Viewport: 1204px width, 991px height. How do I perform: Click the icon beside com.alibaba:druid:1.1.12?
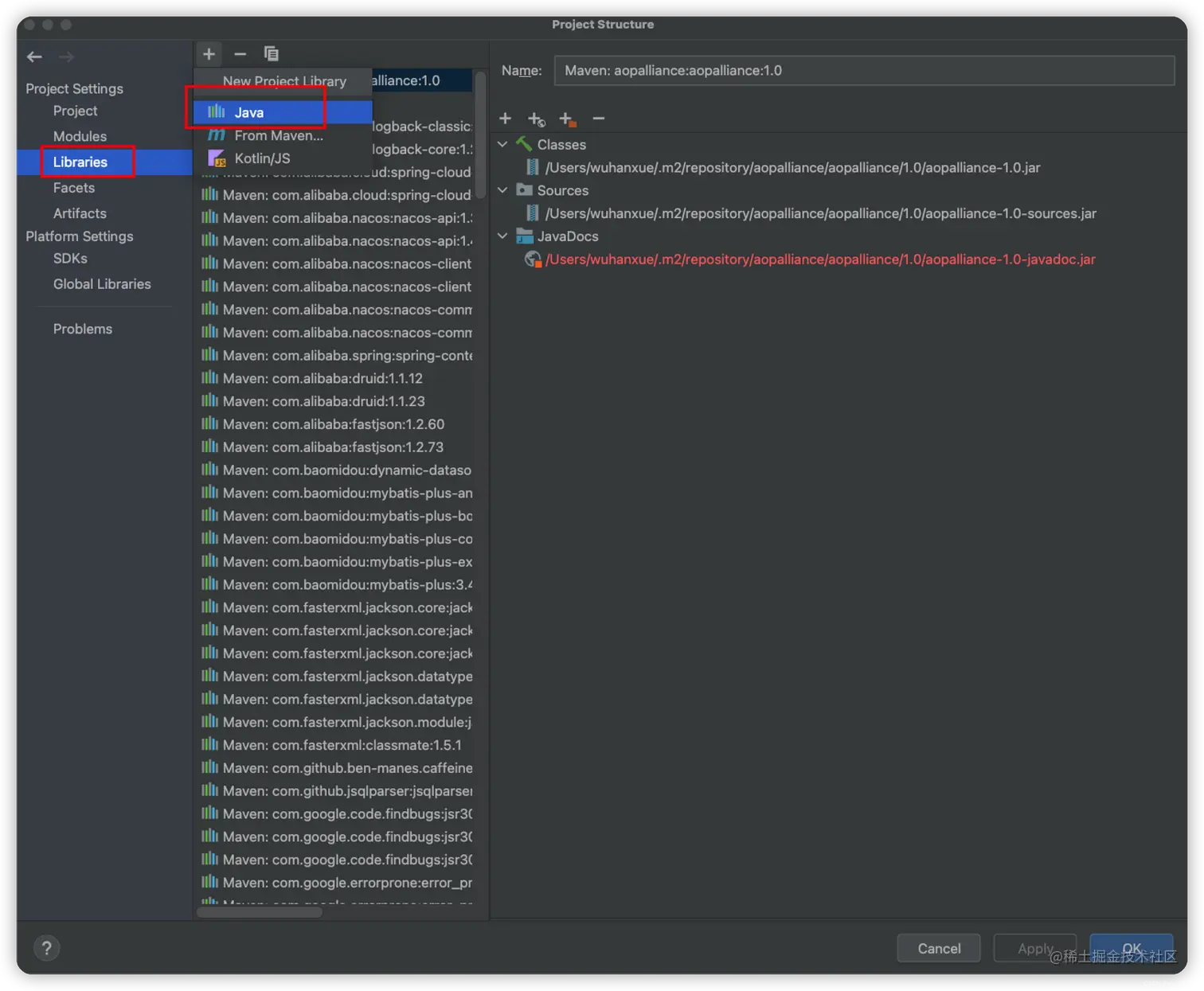pos(209,378)
